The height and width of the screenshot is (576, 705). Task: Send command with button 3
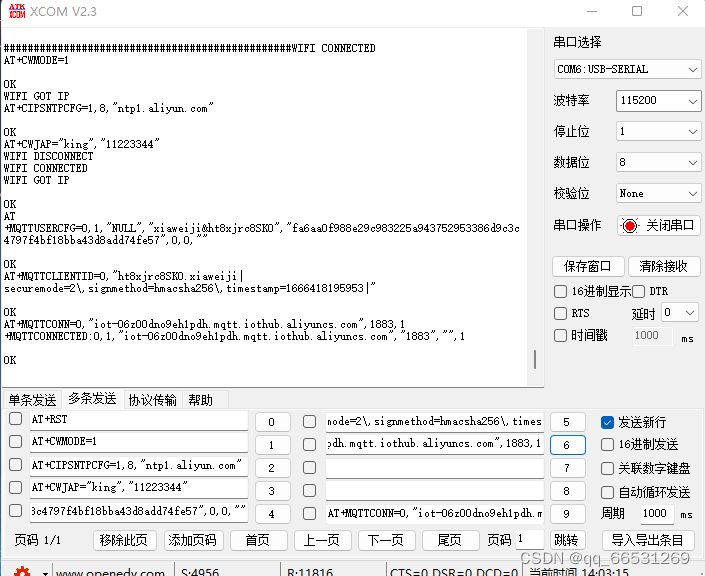click(272, 491)
